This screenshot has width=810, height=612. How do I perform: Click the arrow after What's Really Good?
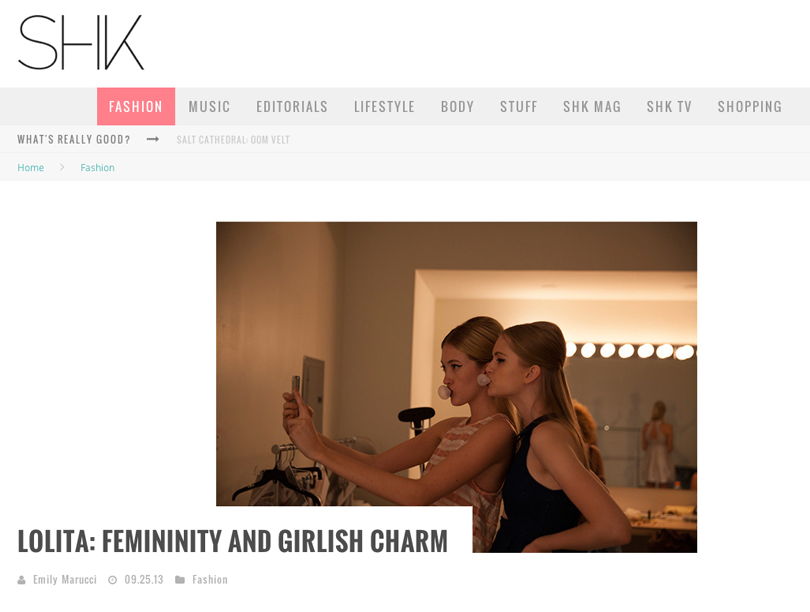[152, 139]
